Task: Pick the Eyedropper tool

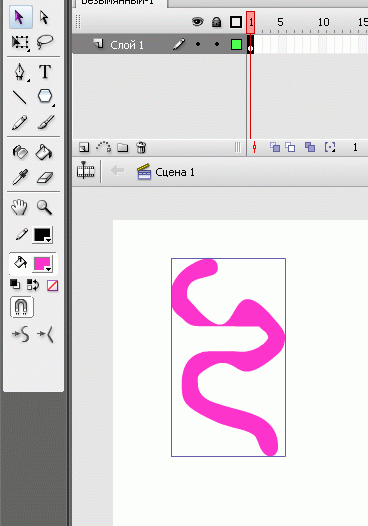Action: [x=20, y=177]
